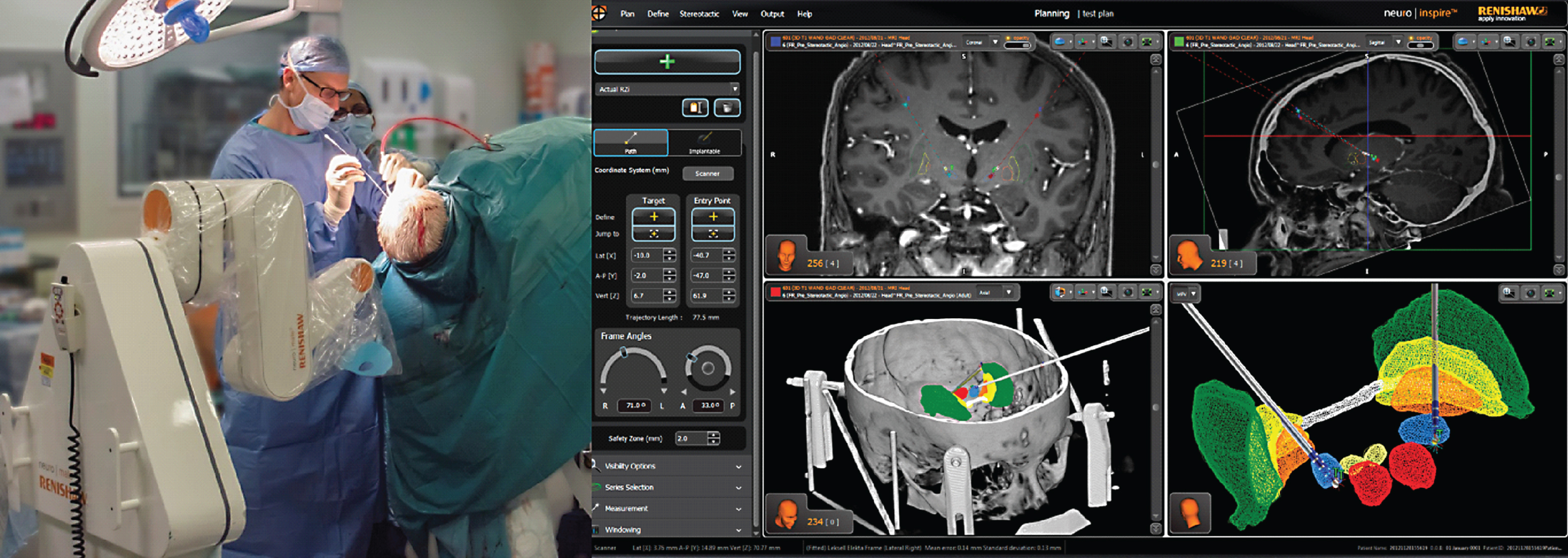
Task: Click the crosshair application logo icon
Action: click(600, 13)
